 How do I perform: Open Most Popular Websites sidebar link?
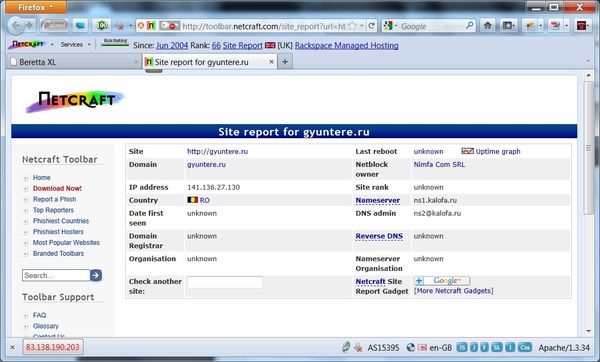[x=66, y=243]
